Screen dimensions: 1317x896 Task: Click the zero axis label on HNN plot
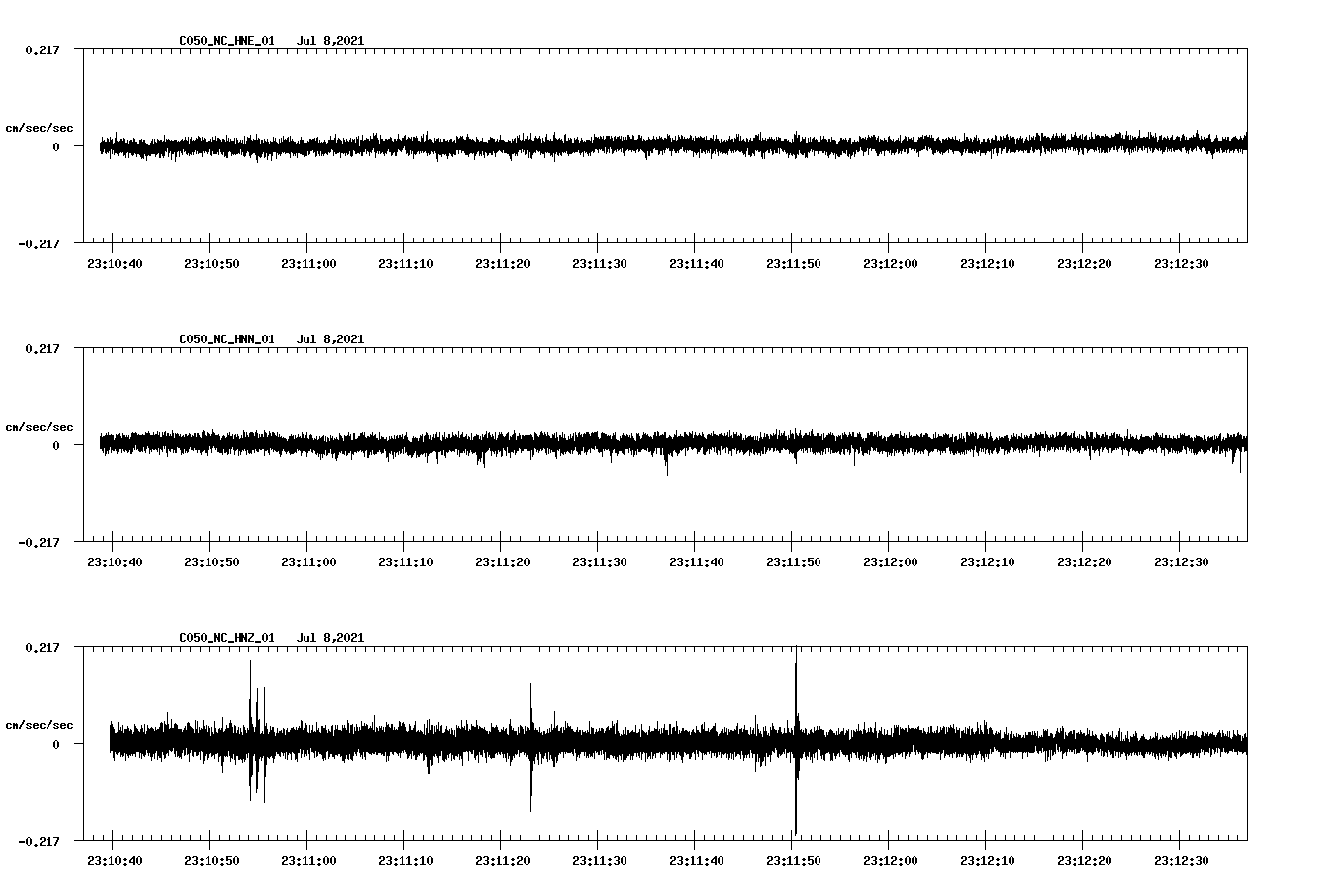pyautogui.click(x=56, y=445)
